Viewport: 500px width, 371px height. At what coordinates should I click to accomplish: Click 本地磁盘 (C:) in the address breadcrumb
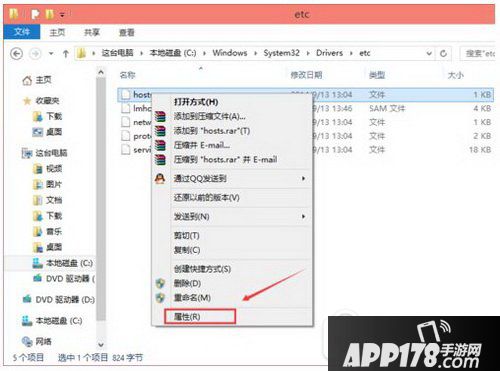173,53
